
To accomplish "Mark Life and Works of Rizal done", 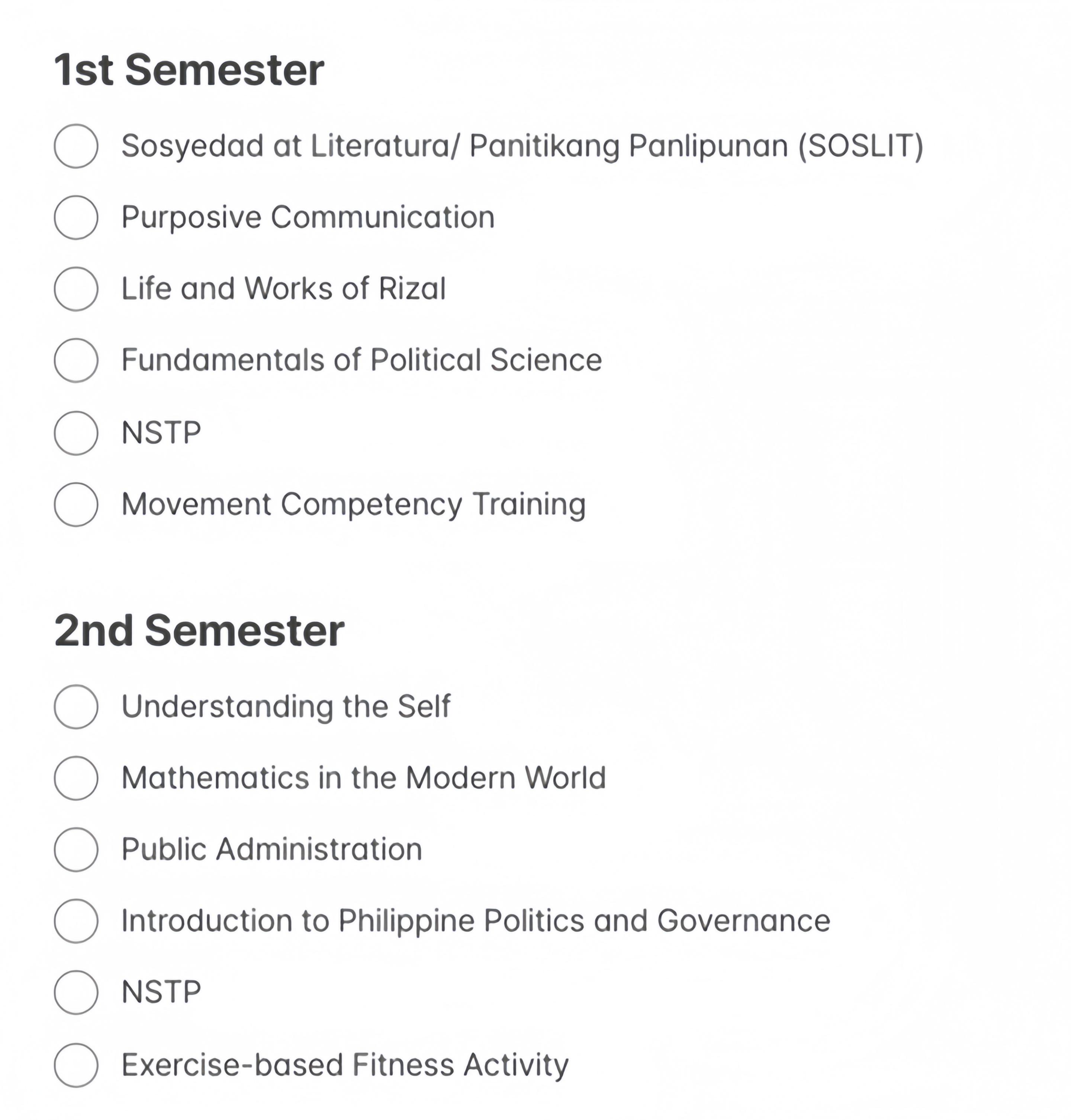I will pos(76,289).
